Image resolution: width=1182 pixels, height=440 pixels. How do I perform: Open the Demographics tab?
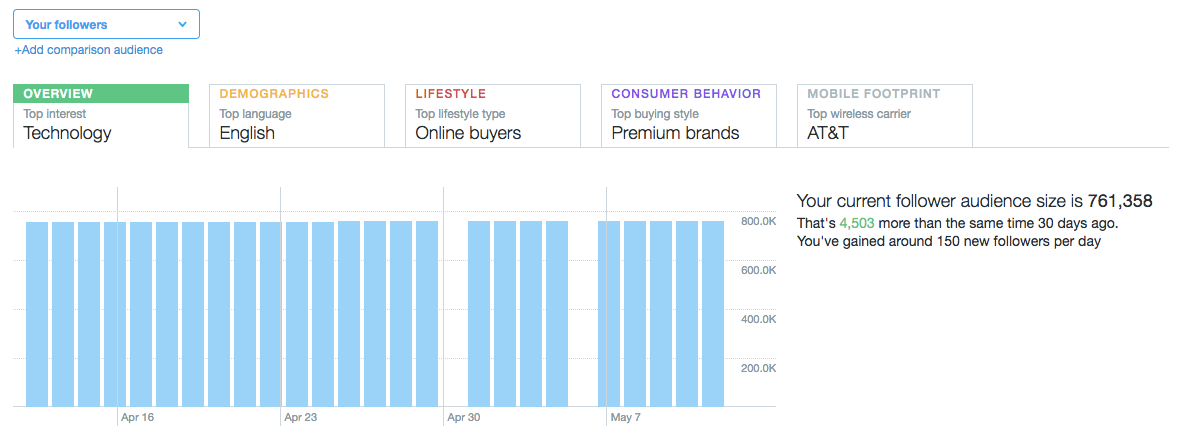point(297,115)
